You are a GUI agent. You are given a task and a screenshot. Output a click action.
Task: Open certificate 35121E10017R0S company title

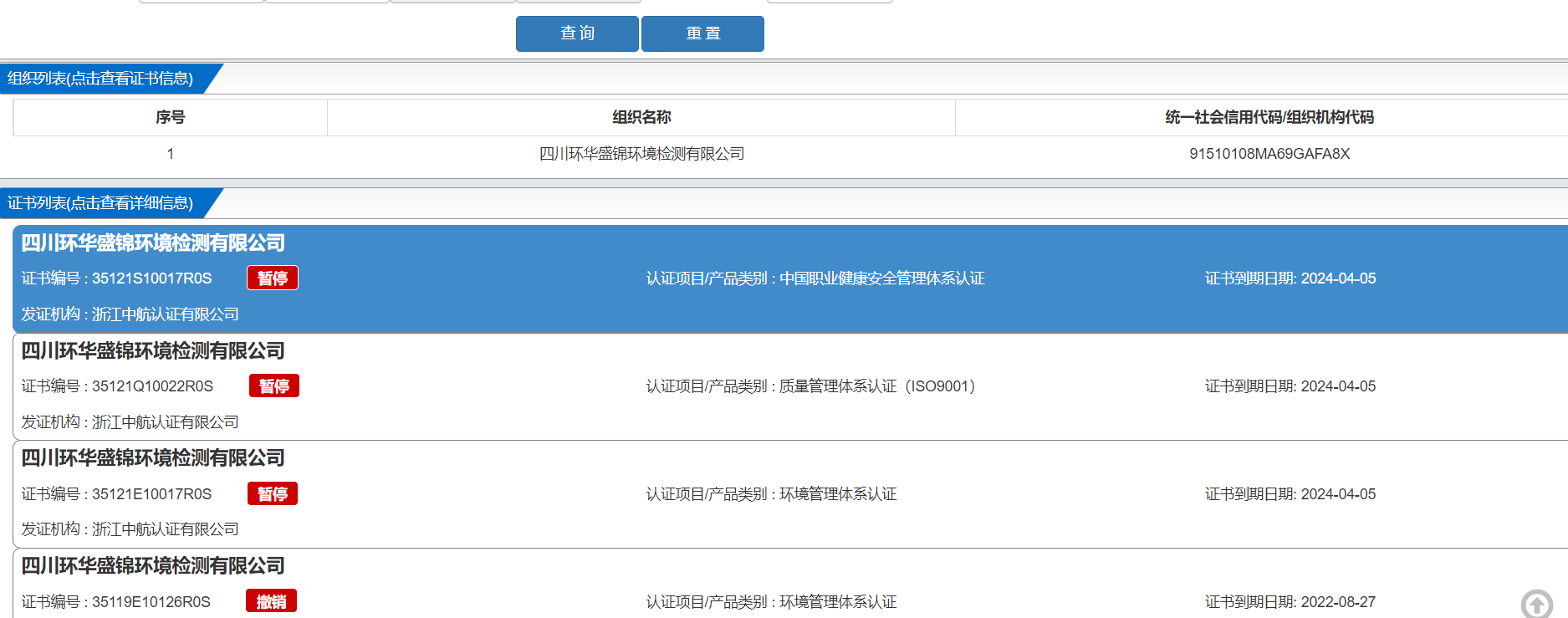pos(153,458)
